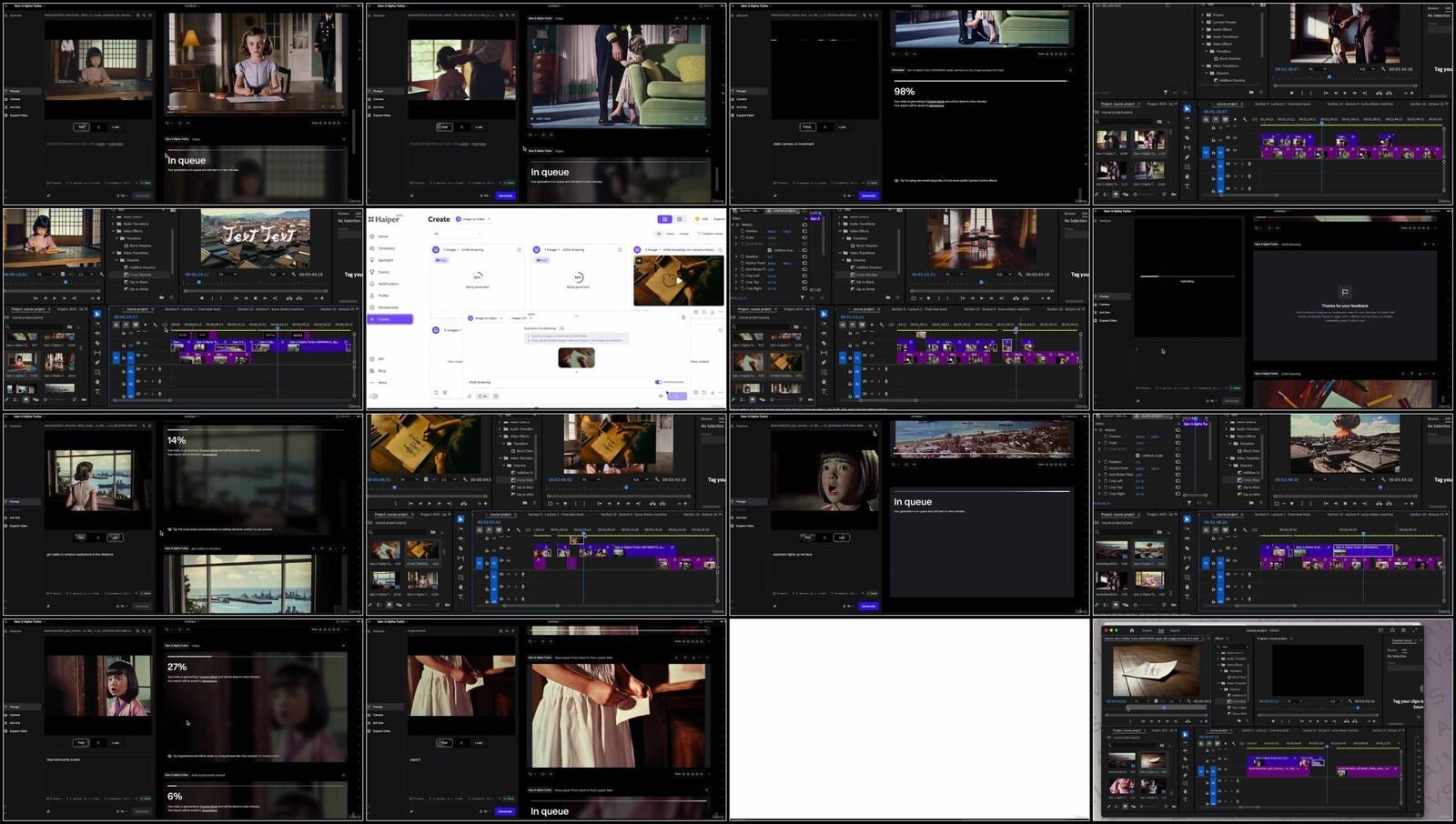1456x824 pixels.
Task: Open Home in the Haiper sidebar
Action: coord(382,236)
